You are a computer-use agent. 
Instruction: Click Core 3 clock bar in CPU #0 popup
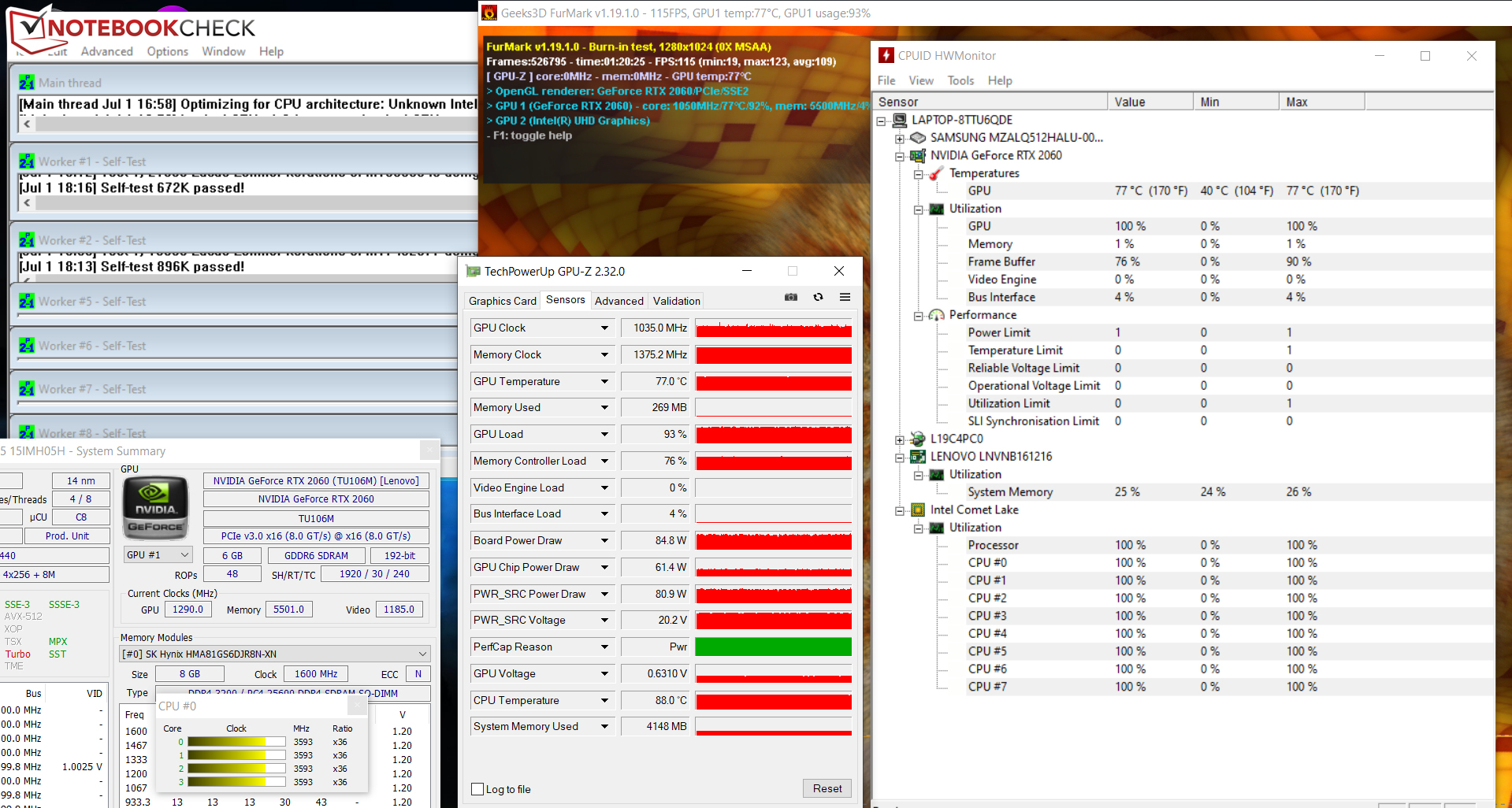(x=236, y=782)
